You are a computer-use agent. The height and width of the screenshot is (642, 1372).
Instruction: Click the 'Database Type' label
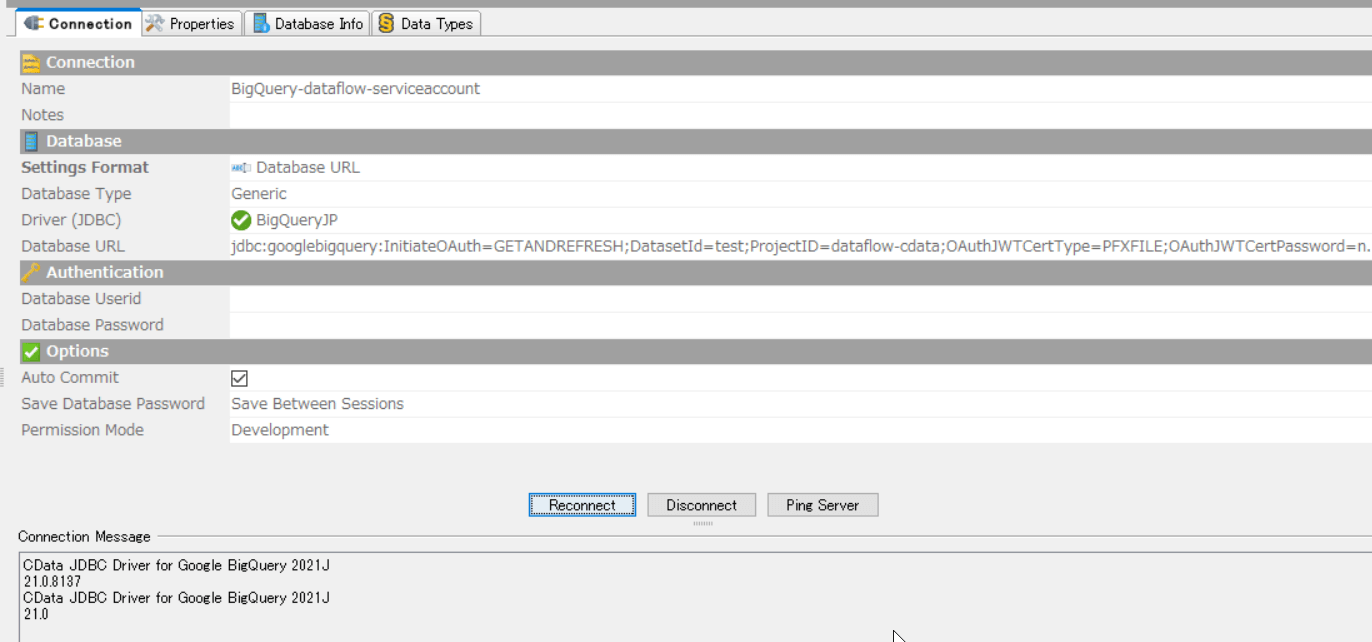(76, 194)
